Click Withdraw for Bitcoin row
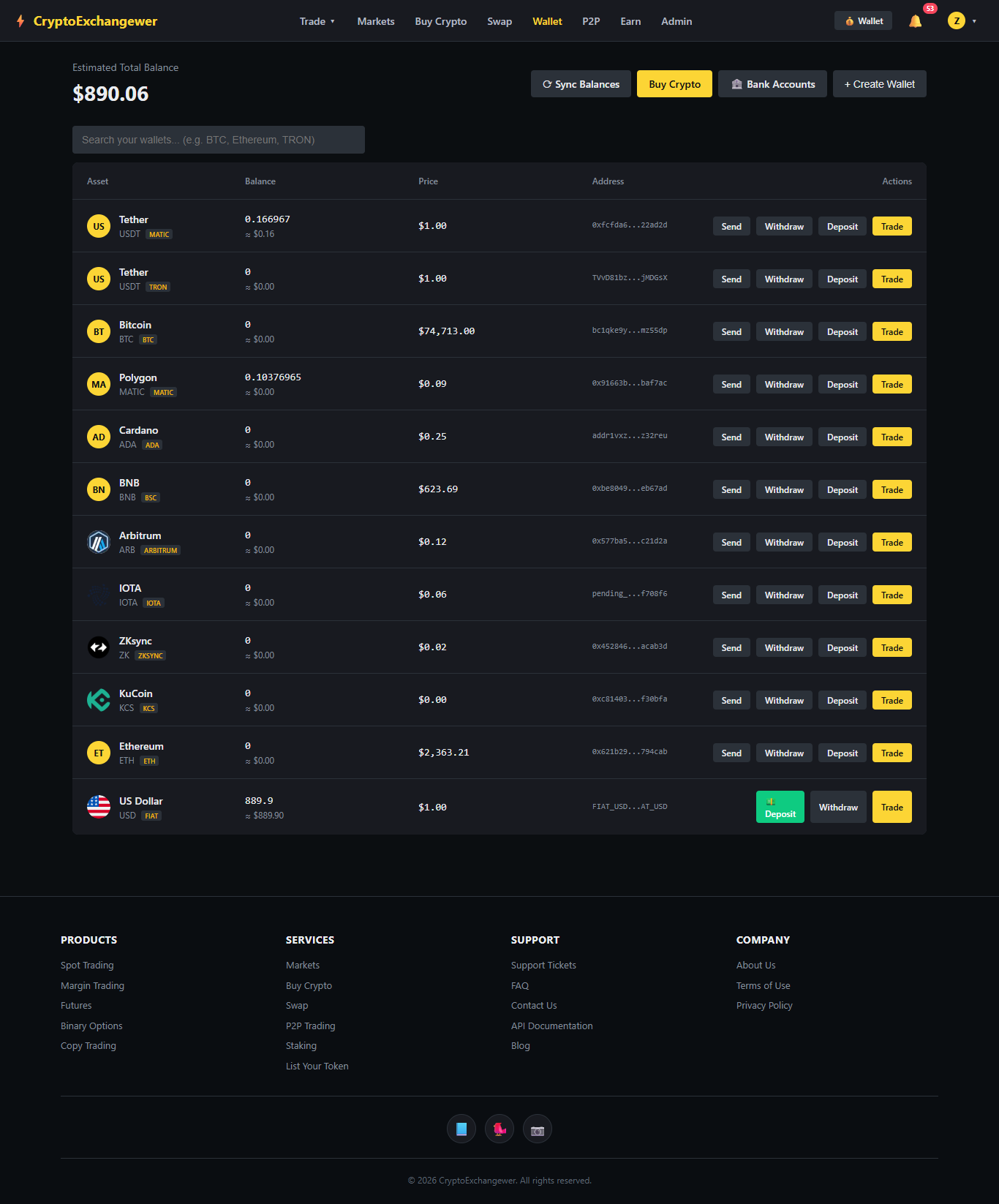Viewport: 999px width, 1204px height. [x=784, y=331]
